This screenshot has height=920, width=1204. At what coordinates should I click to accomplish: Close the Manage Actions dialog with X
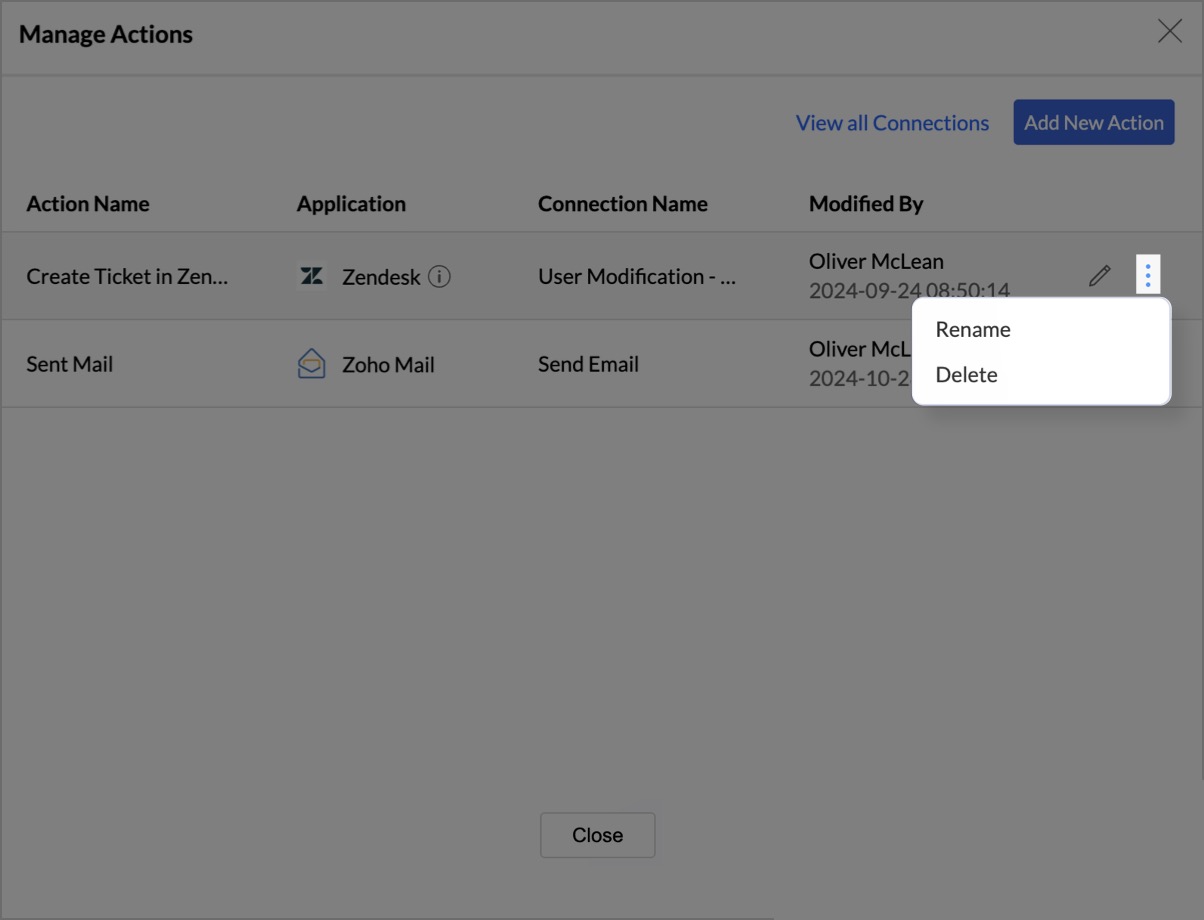click(1169, 32)
